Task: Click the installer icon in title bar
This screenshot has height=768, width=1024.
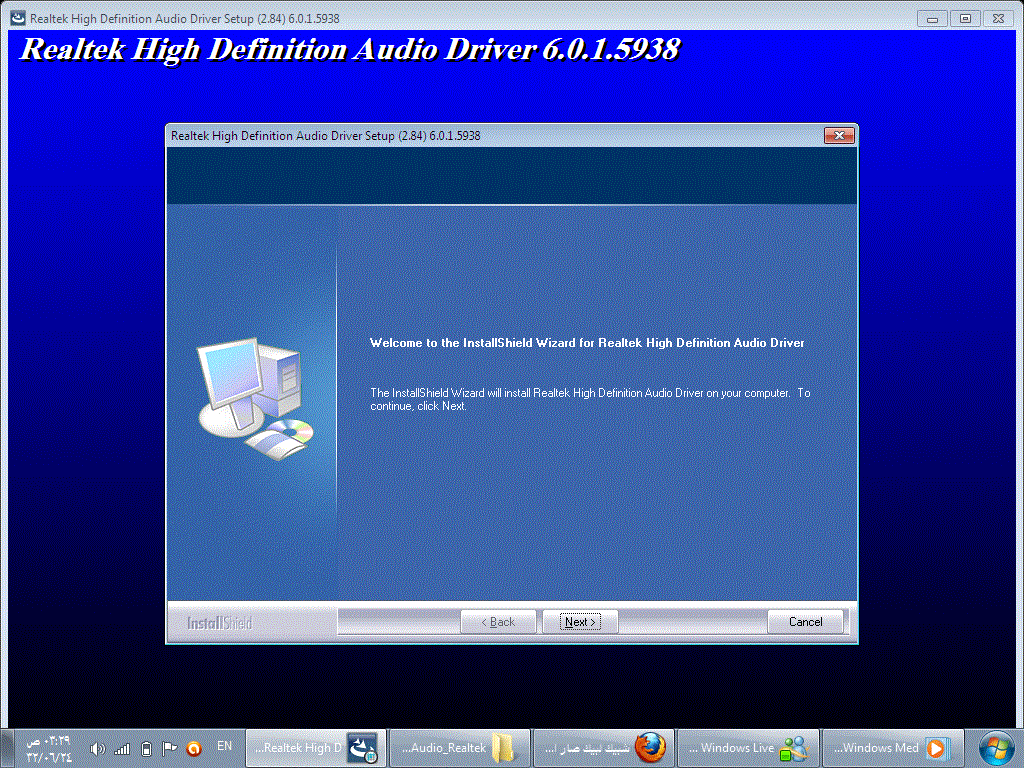Action: 18,18
